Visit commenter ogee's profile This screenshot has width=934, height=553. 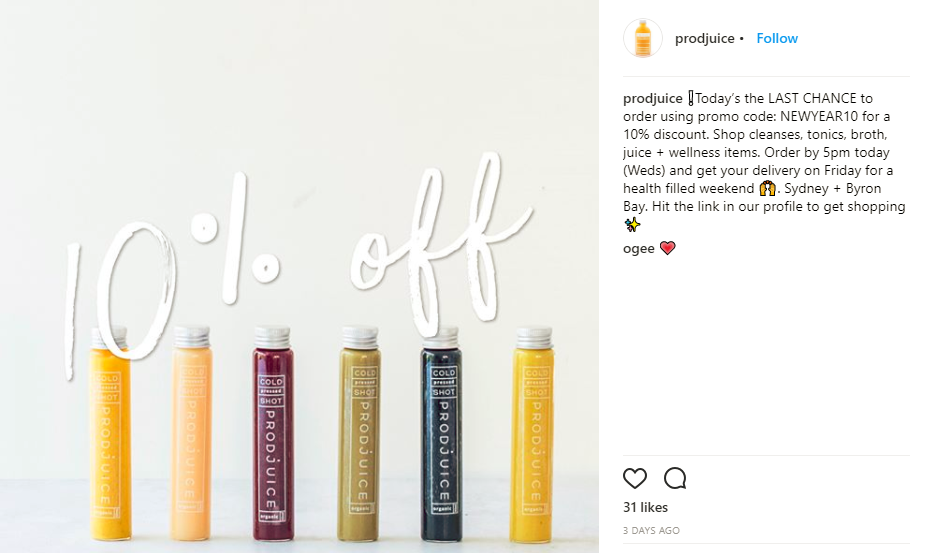(639, 248)
